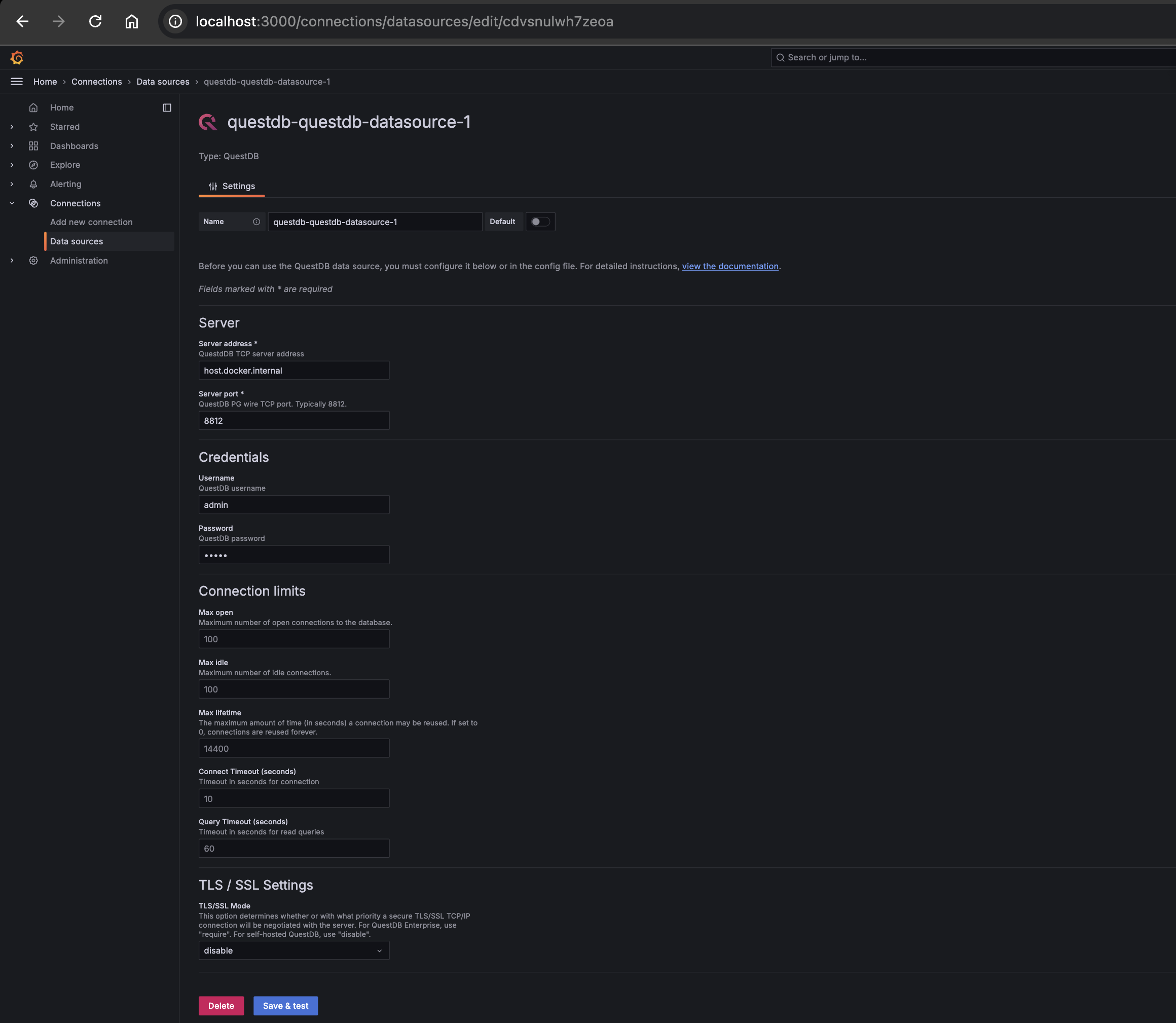The height and width of the screenshot is (1023, 1176).
Task: Open the view the documentation link
Action: (x=730, y=267)
